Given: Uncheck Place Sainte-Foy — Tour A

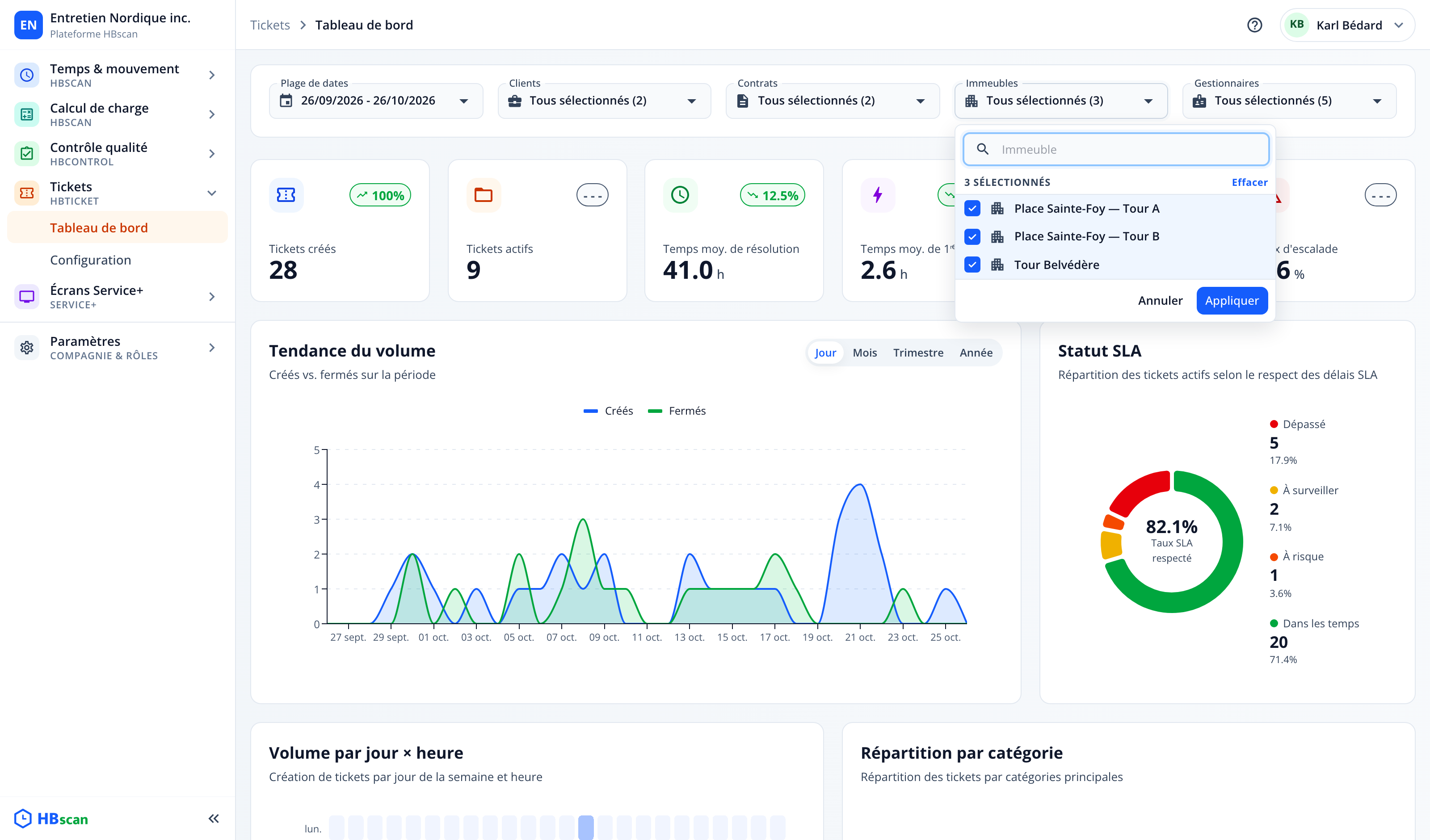Looking at the screenshot, I should click(972, 208).
